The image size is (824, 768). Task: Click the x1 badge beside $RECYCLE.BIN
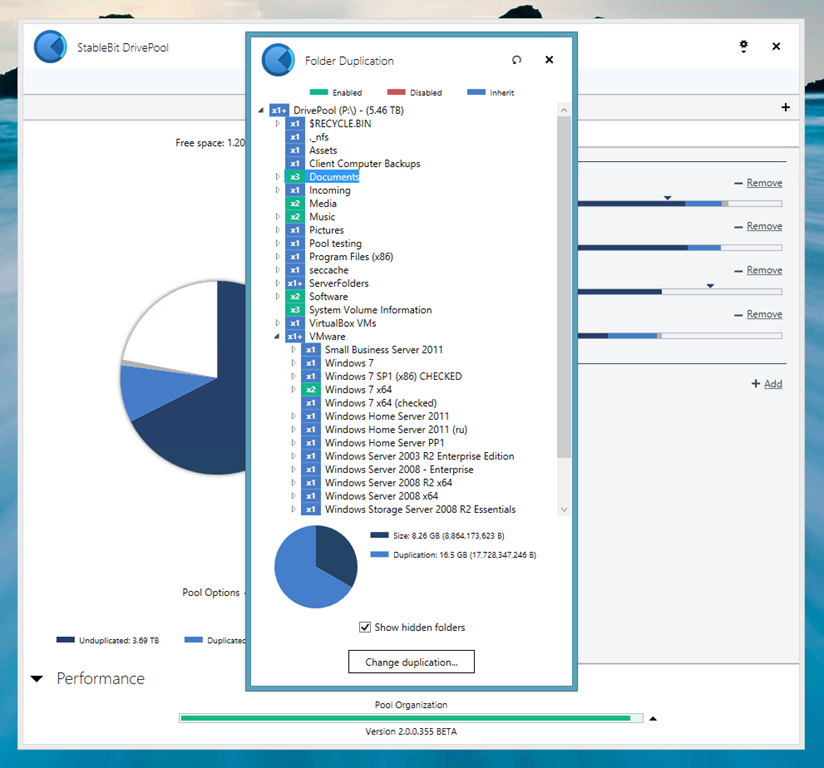click(x=295, y=124)
